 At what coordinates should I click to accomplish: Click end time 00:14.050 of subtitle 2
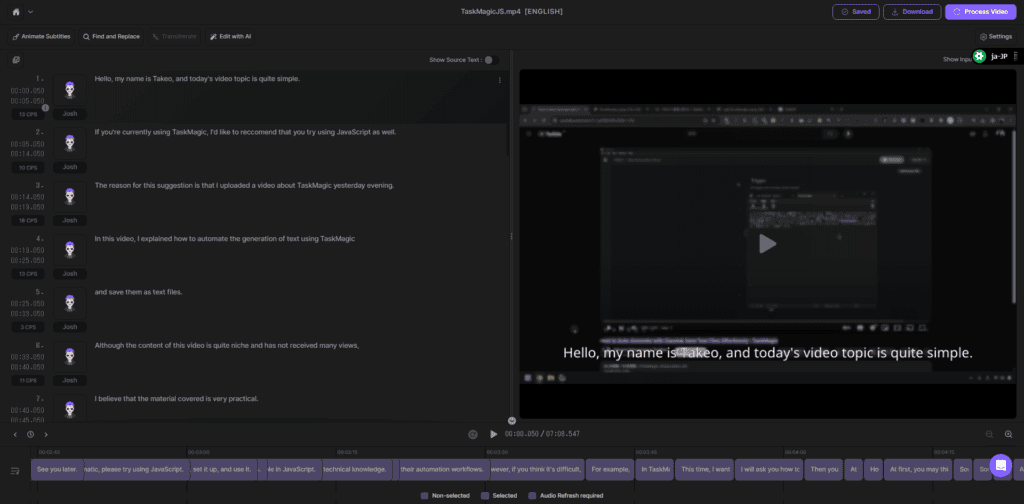(27, 154)
